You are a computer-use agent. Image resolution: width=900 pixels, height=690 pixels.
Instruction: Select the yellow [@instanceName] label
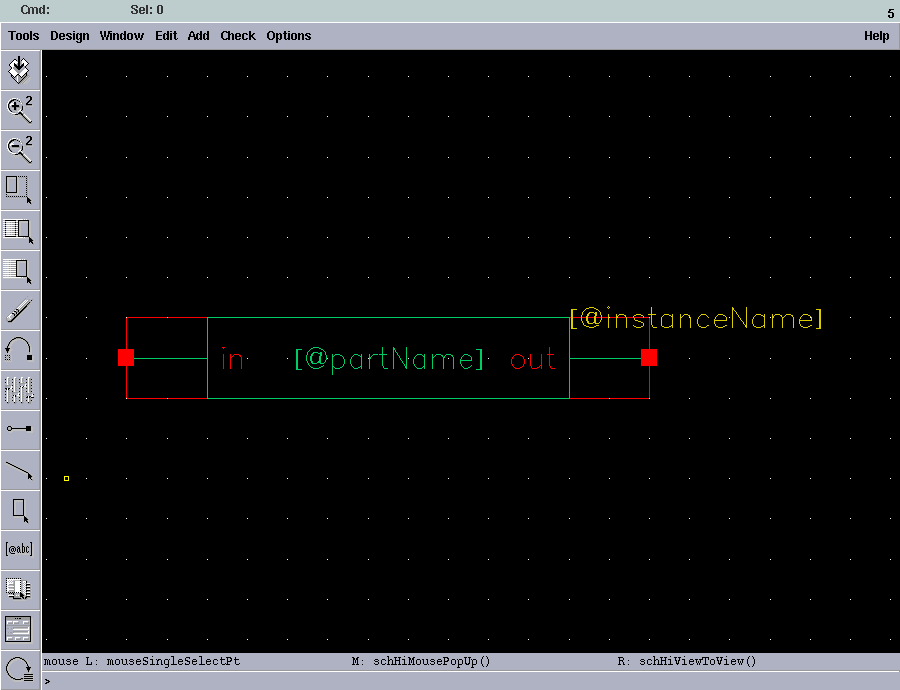695,318
